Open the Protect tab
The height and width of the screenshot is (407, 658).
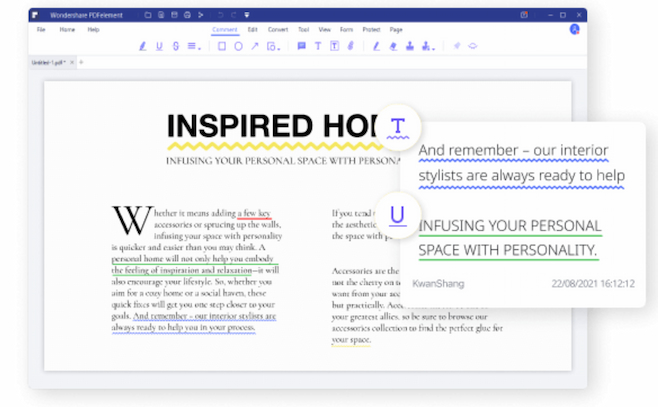click(x=370, y=30)
